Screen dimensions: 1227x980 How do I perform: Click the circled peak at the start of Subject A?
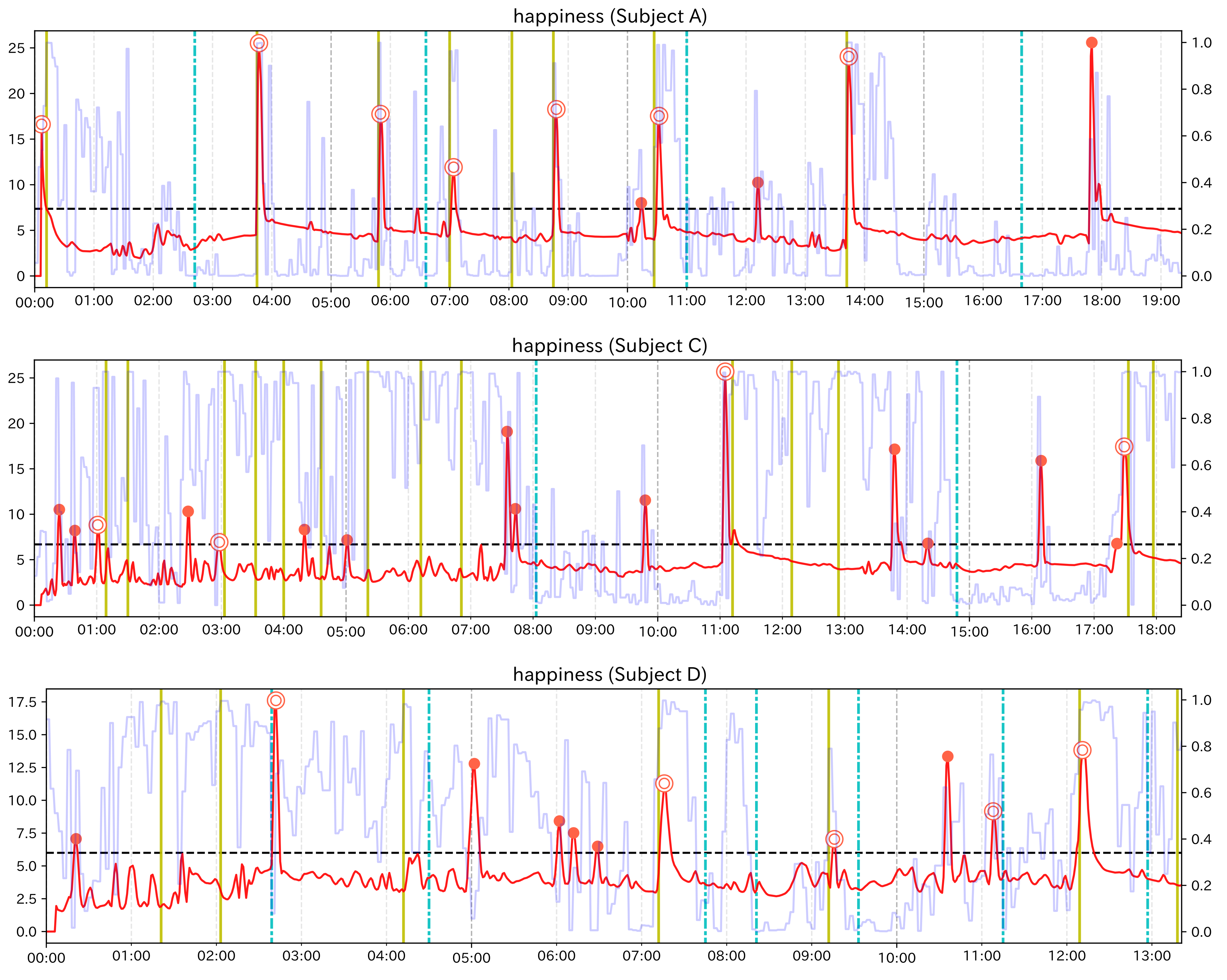click(x=42, y=124)
